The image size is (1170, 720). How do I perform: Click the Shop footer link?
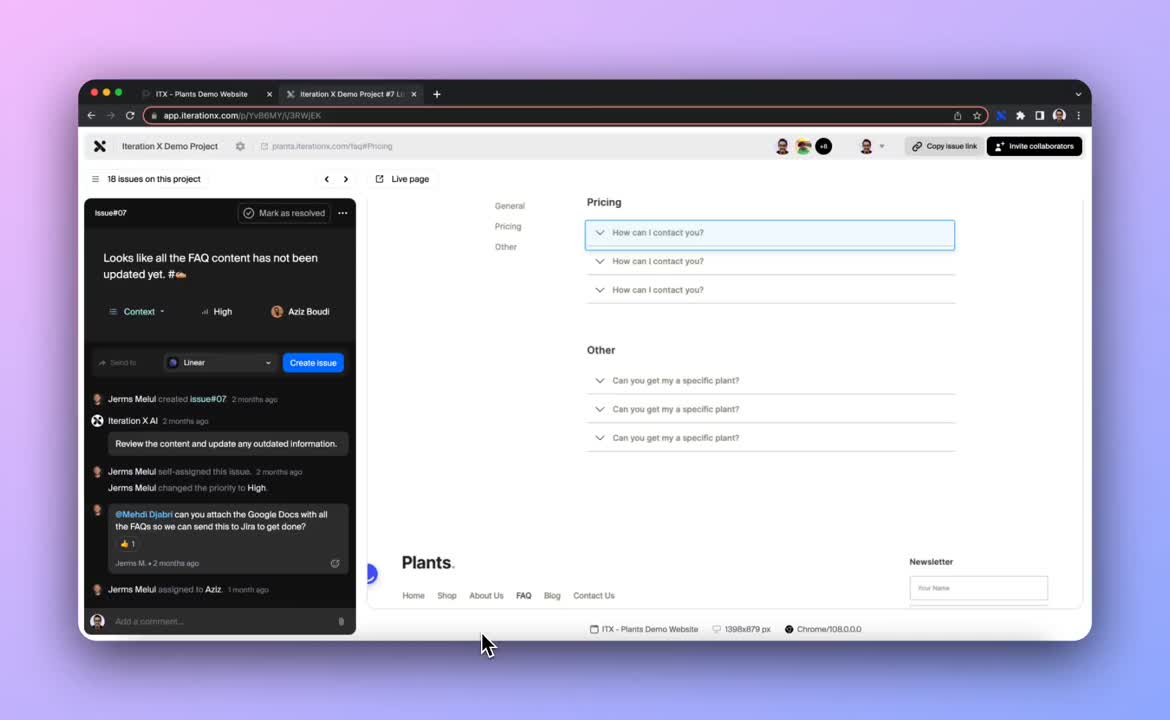tap(447, 595)
